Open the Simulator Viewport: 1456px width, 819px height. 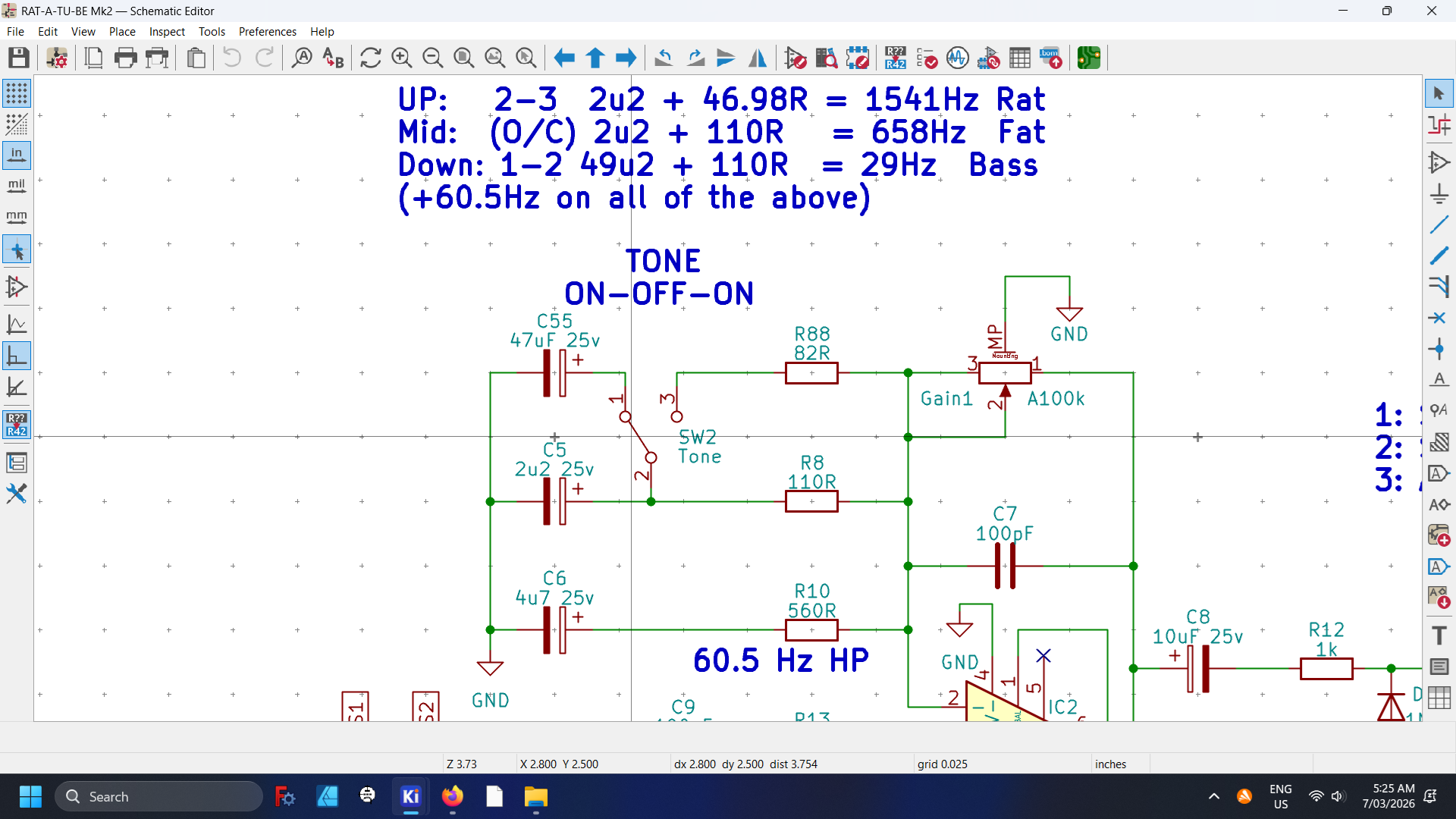(958, 58)
